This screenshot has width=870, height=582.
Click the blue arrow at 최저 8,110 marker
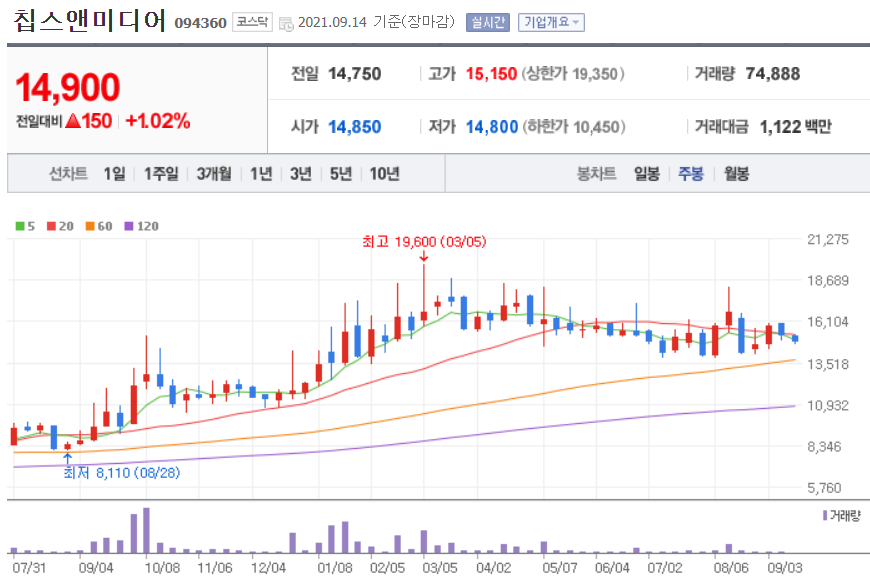click(x=68, y=455)
